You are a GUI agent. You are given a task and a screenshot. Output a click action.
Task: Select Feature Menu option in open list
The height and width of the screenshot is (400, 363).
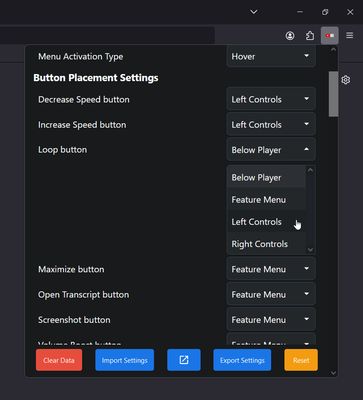point(266,200)
